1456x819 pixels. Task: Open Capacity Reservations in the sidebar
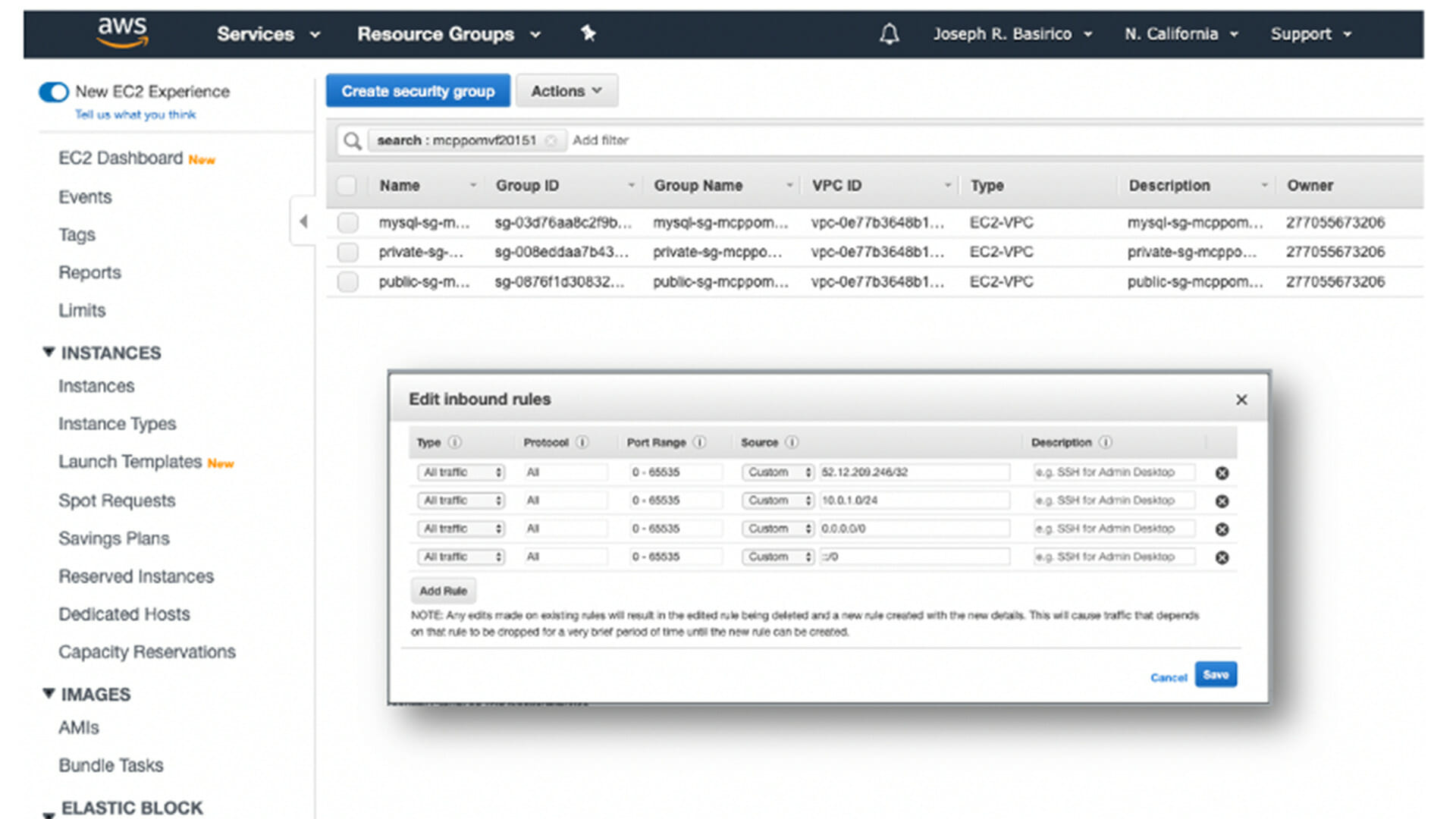(x=147, y=652)
